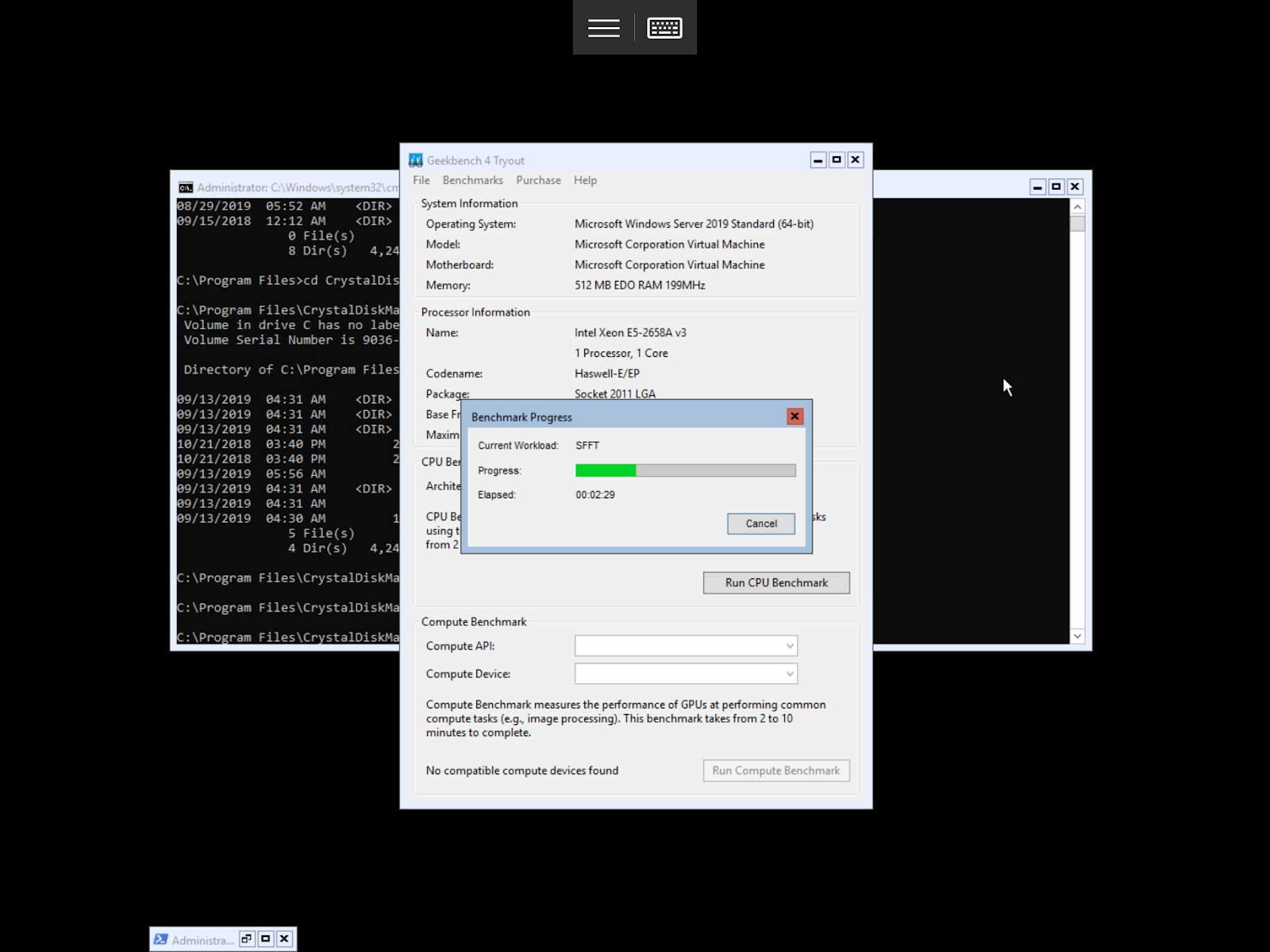Open the on-screen keyboard icon
The width and height of the screenshot is (1270, 952).
tap(664, 28)
